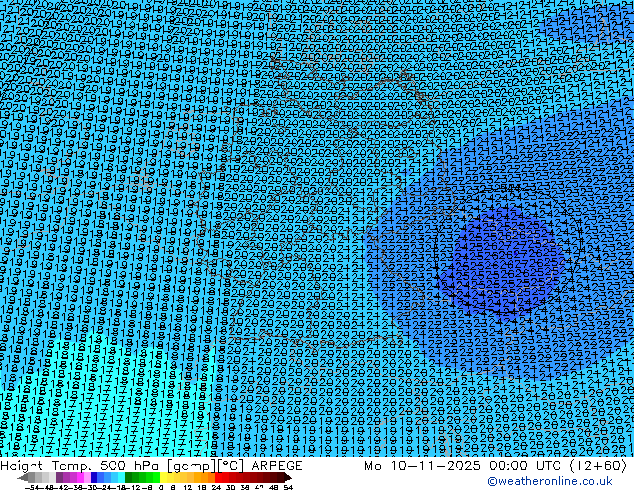Image resolution: width=634 pixels, height=490 pixels.
Task: Pick the purple -42°C legend swatch
Action: point(59,477)
